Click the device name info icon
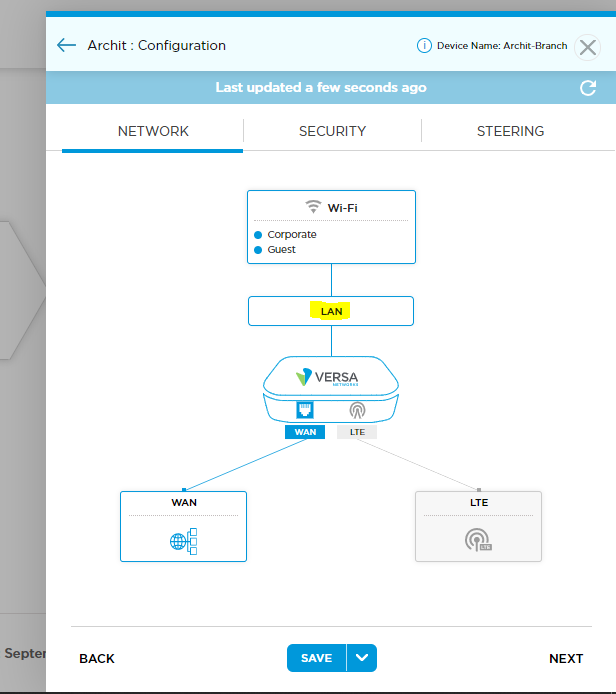Viewport: 616px width, 694px height. pos(424,46)
